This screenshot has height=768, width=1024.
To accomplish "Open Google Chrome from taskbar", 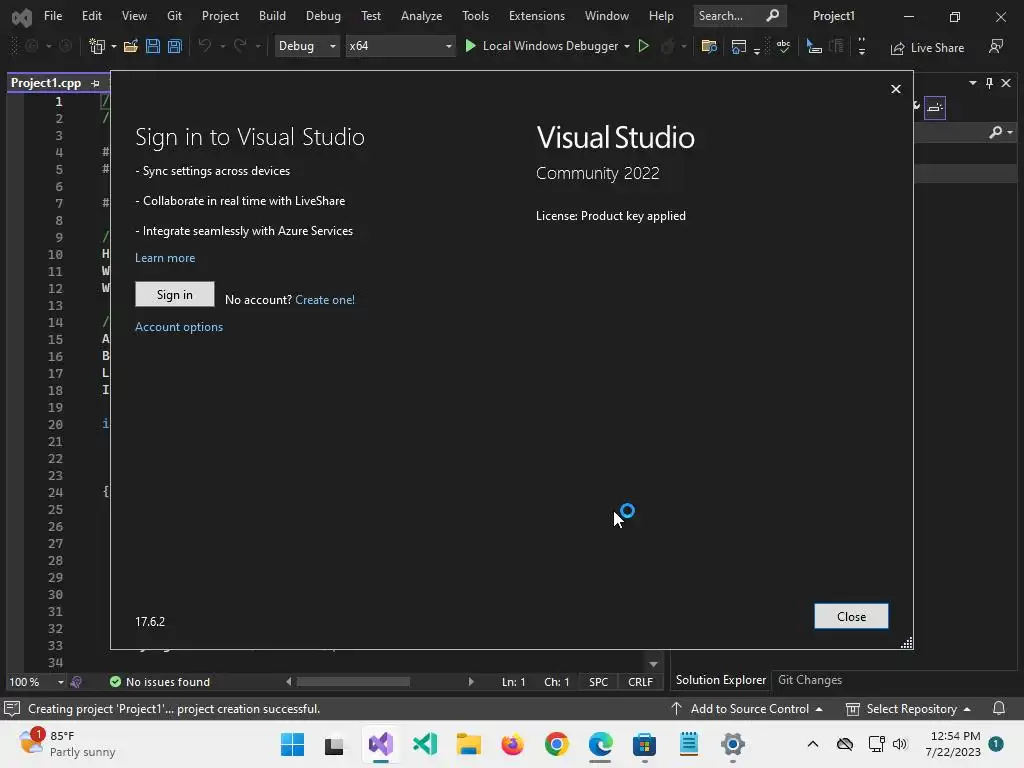I will 556,744.
